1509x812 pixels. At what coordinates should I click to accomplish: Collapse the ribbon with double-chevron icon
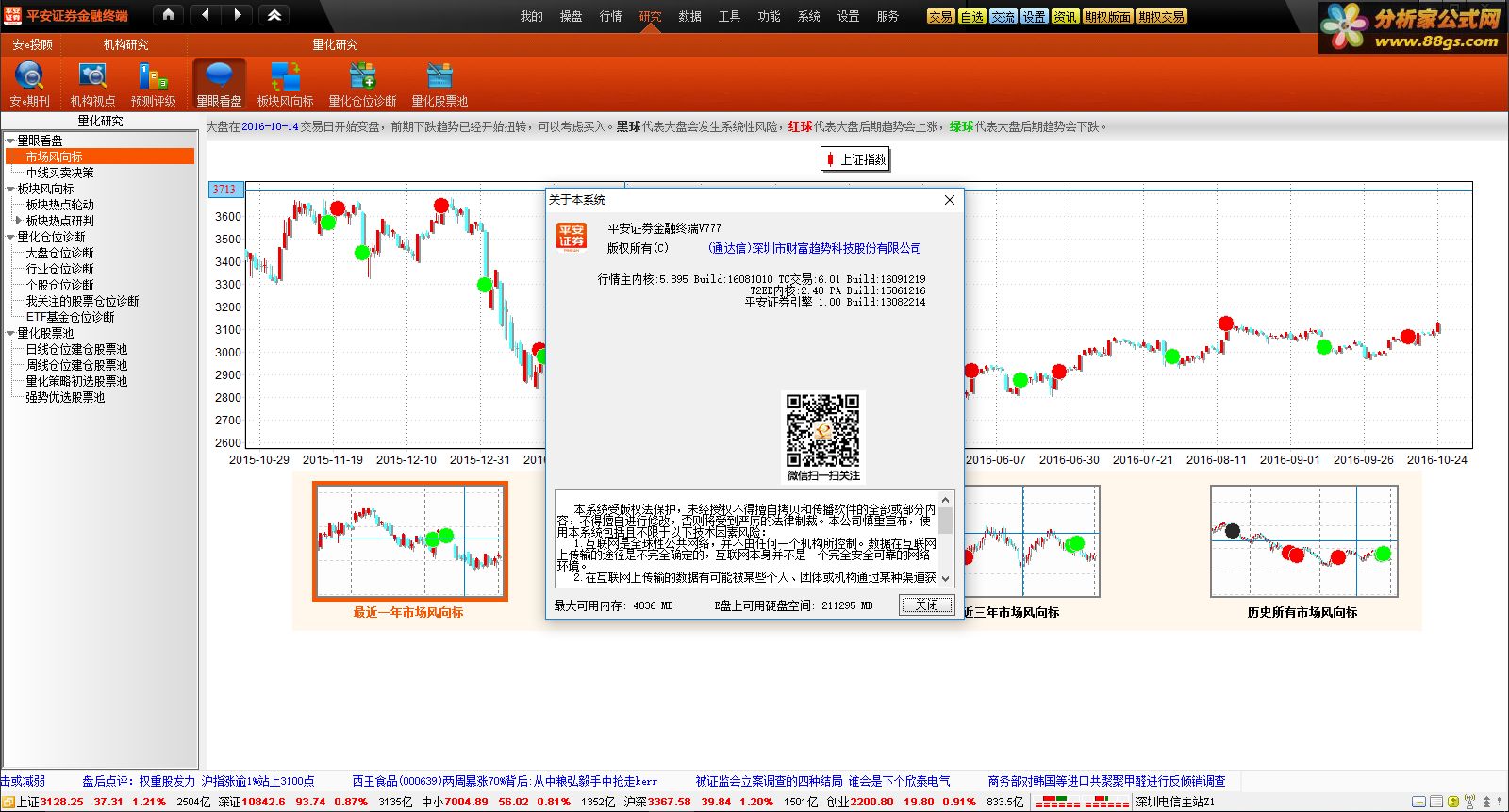coord(274,15)
